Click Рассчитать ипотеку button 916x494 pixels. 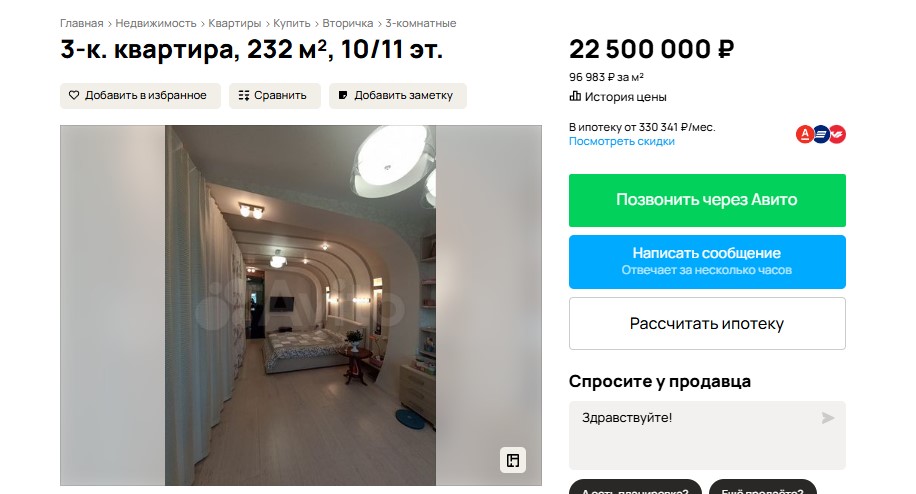(x=707, y=323)
